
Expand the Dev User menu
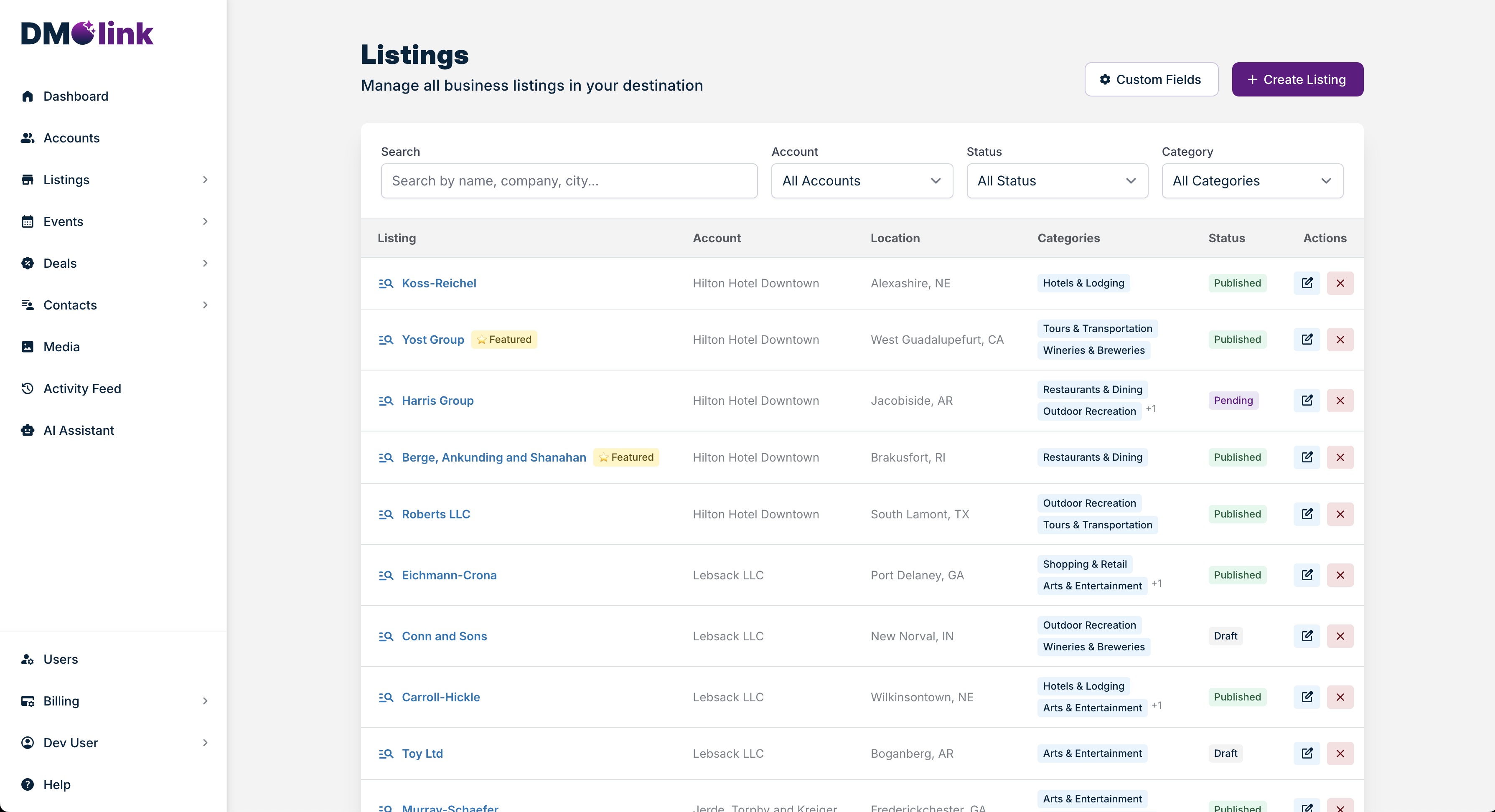205,743
